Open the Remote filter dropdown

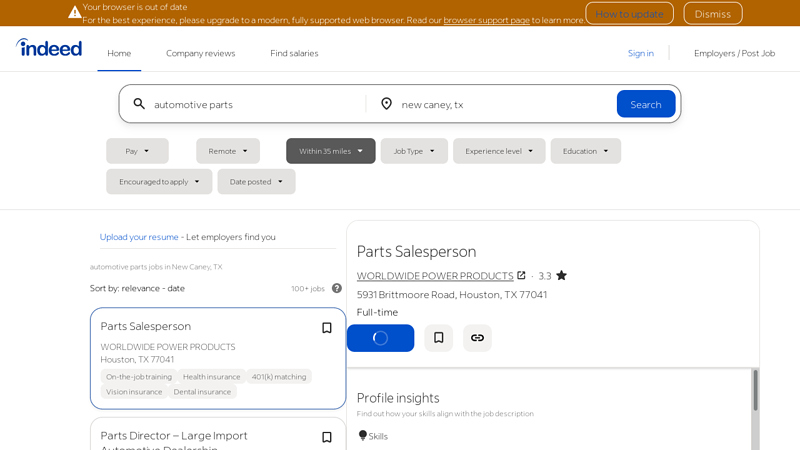pyautogui.click(x=228, y=151)
